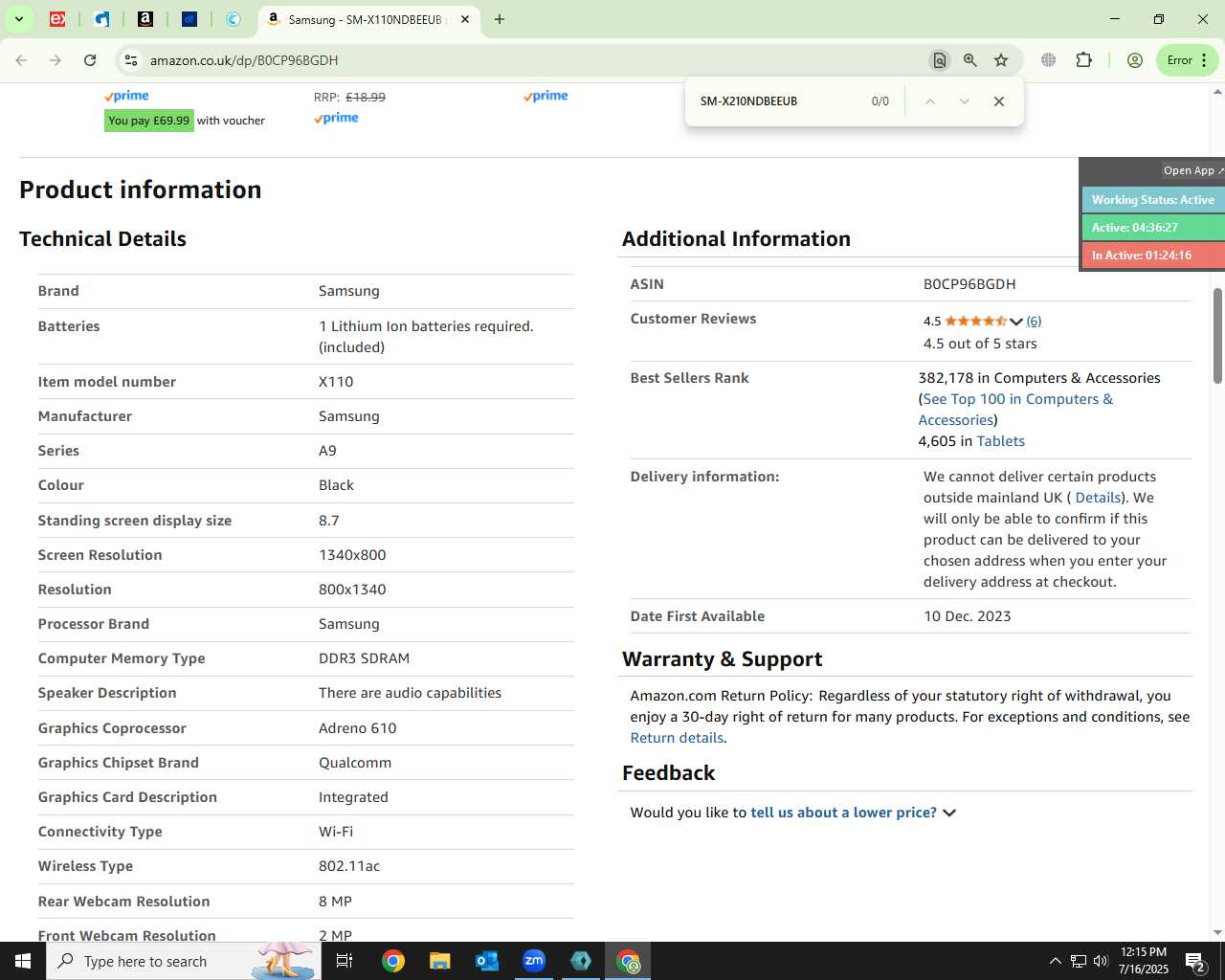Switch to the first red pinned tab
The width and height of the screenshot is (1225, 980).
(x=57, y=19)
